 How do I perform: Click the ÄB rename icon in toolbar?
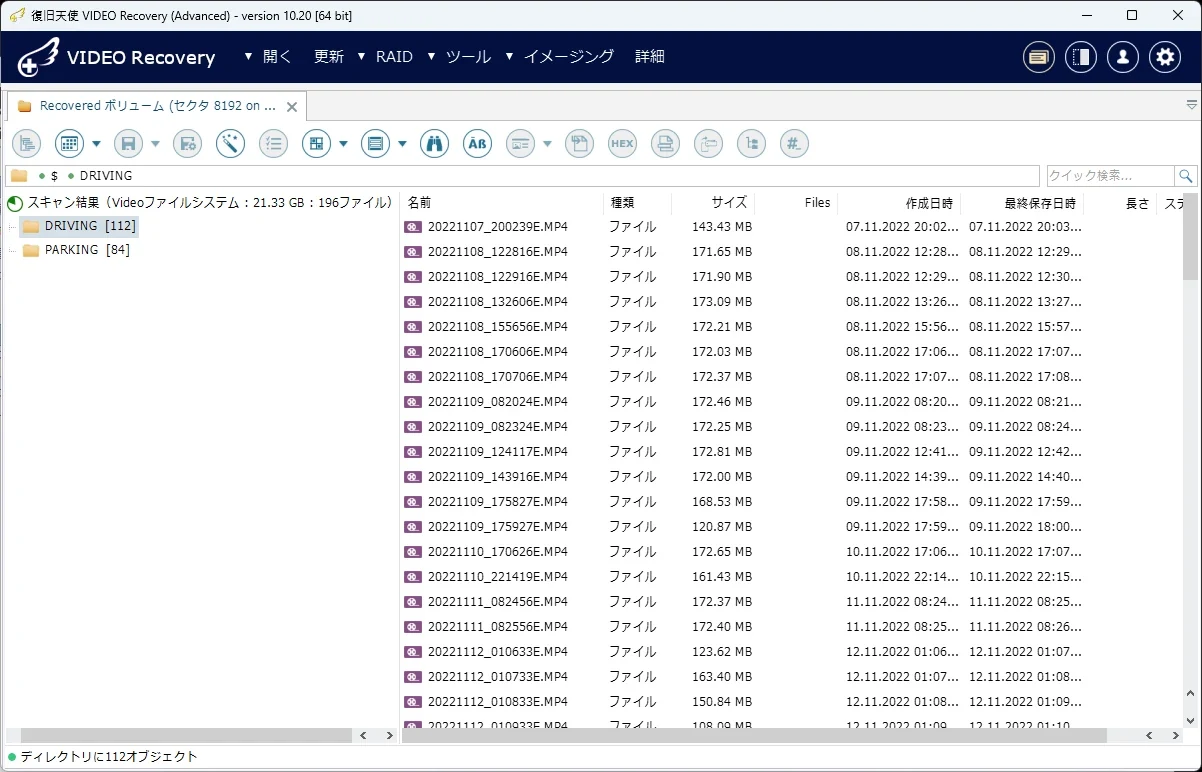[x=479, y=144]
